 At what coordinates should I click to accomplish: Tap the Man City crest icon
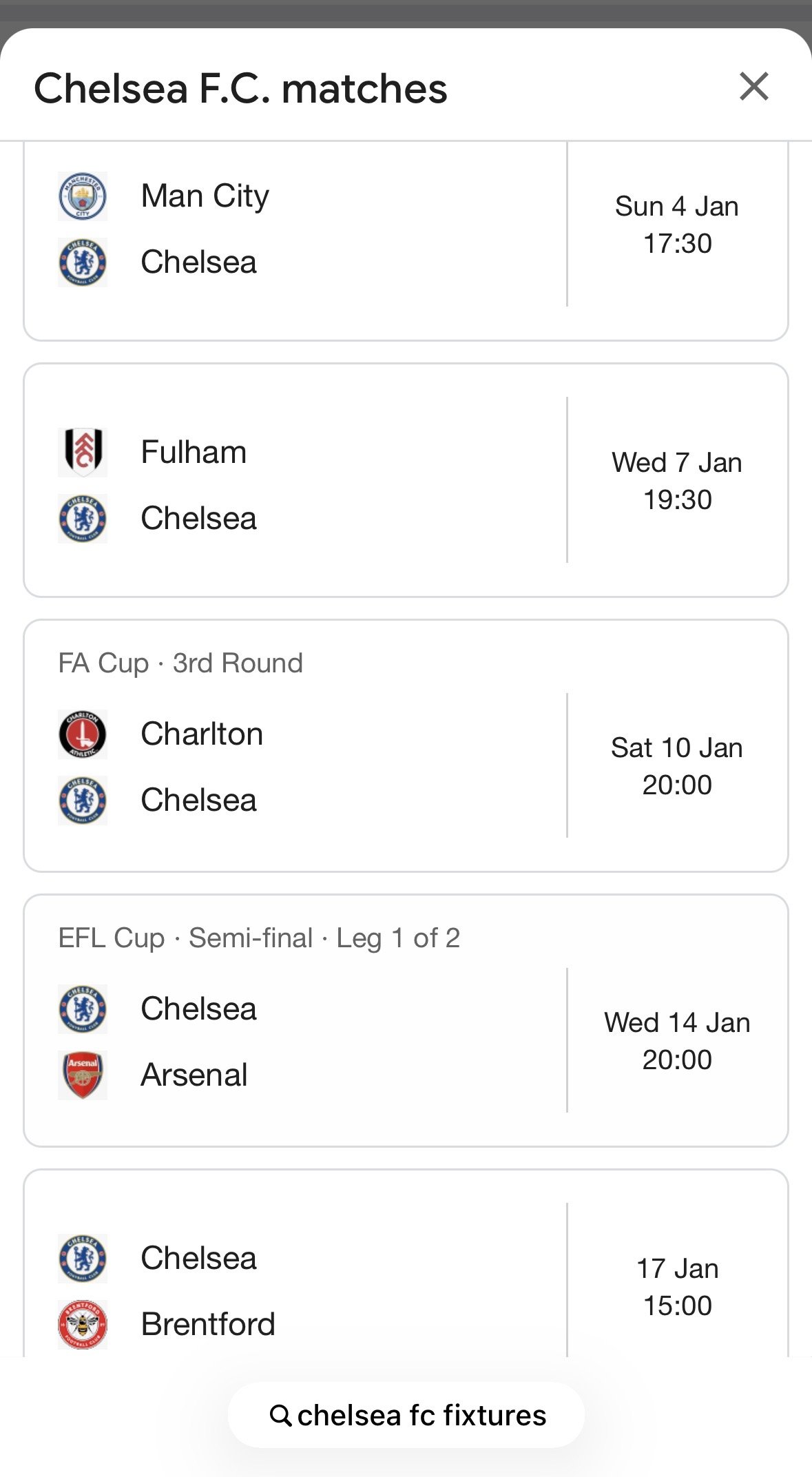83,196
